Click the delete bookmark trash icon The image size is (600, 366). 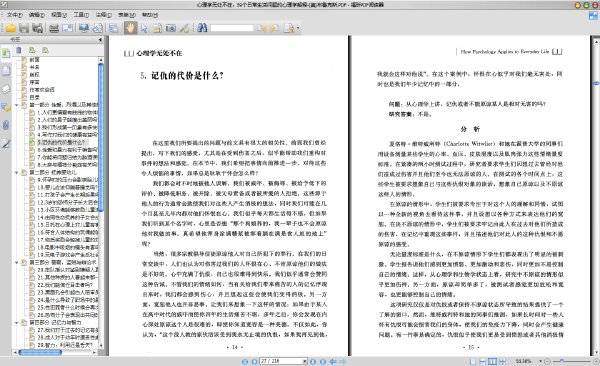pyautogui.click(x=18, y=50)
